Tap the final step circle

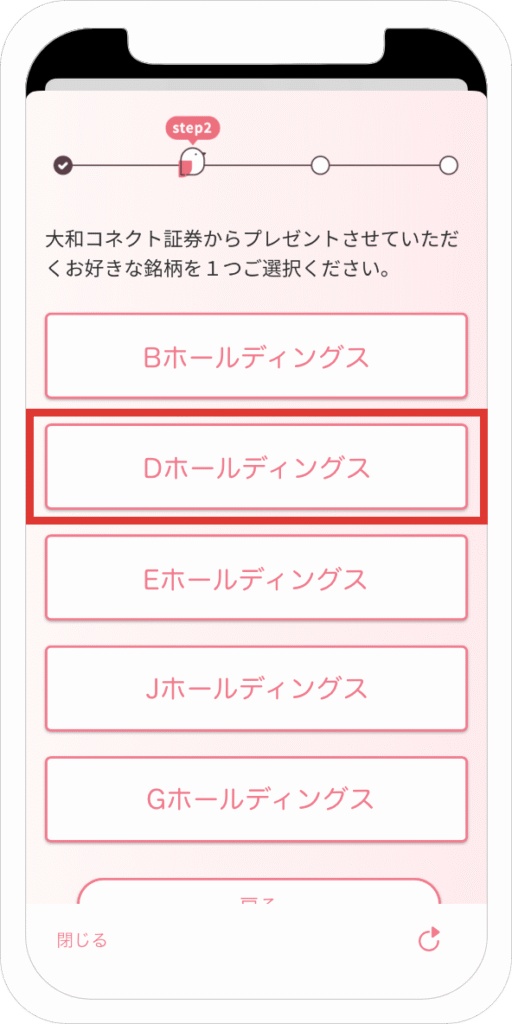coord(448,166)
